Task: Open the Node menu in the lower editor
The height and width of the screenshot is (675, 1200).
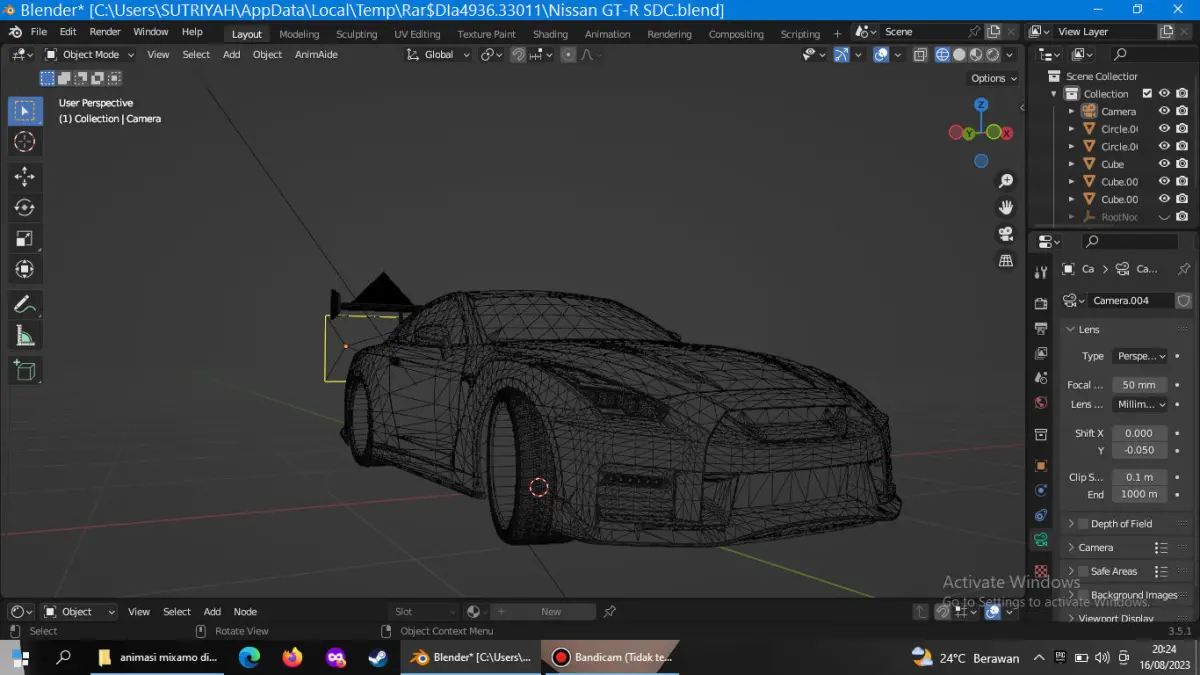Action: click(245, 611)
